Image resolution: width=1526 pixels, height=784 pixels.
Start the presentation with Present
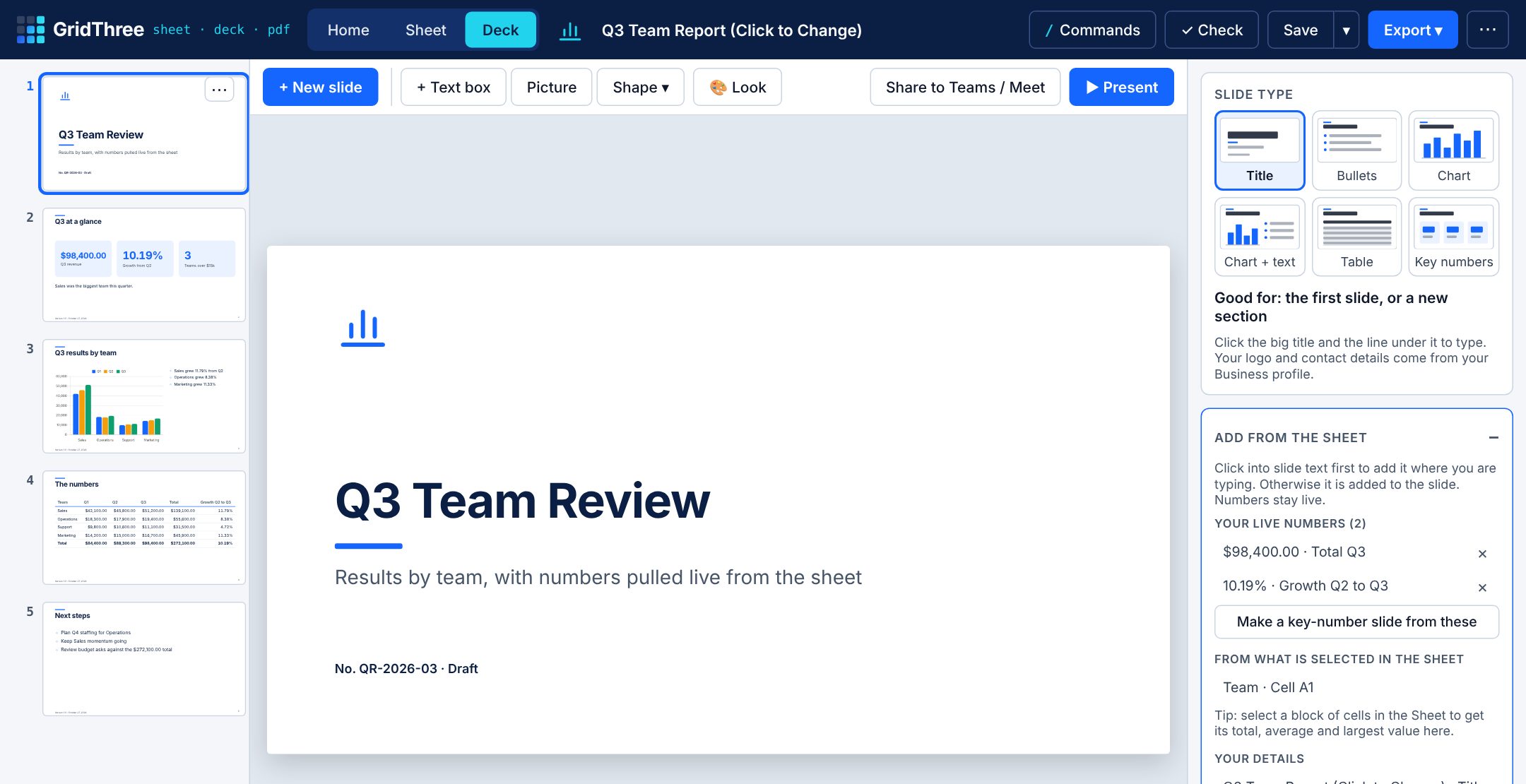1121,87
